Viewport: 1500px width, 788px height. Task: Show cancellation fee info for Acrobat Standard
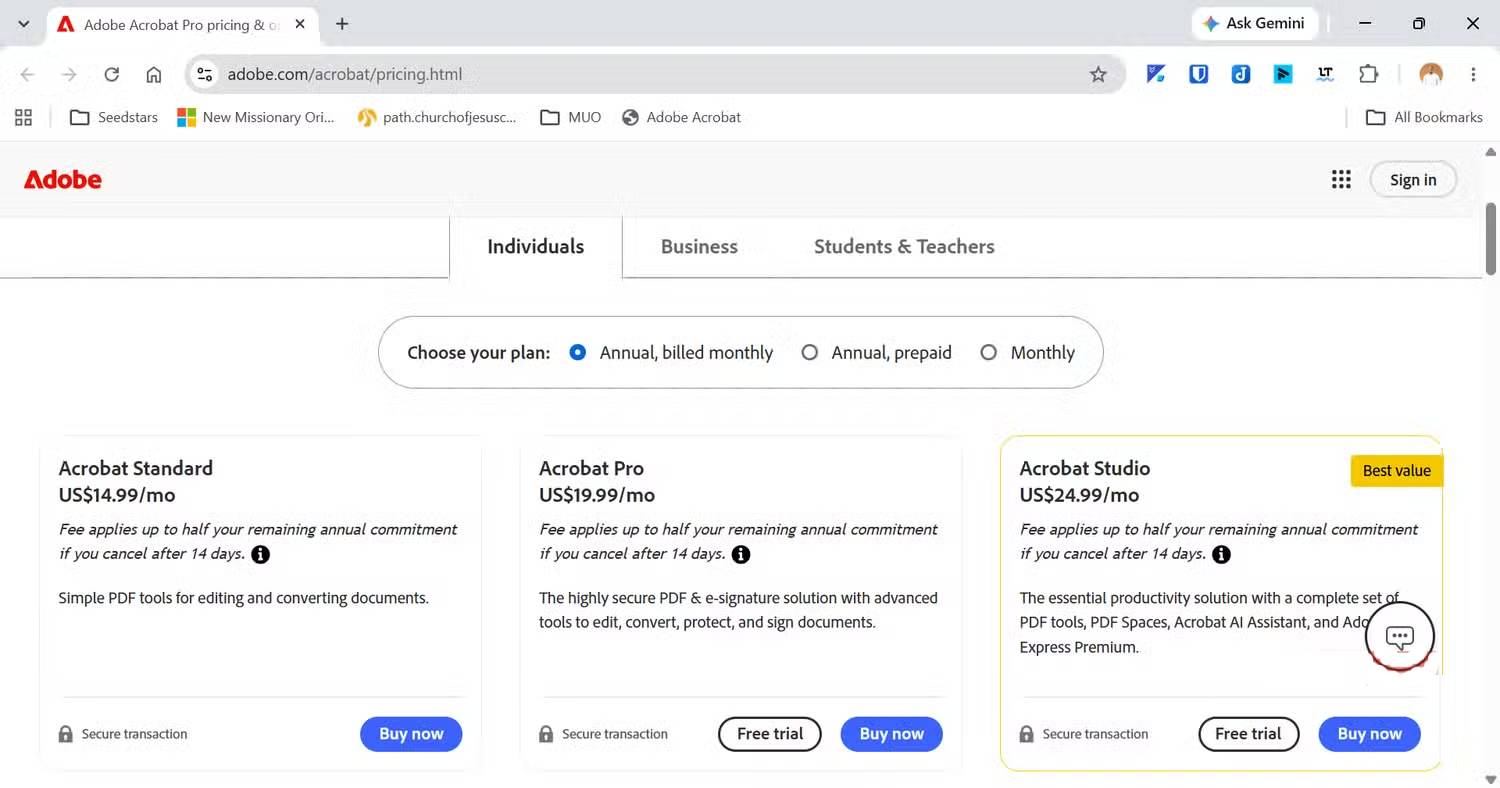[260, 554]
